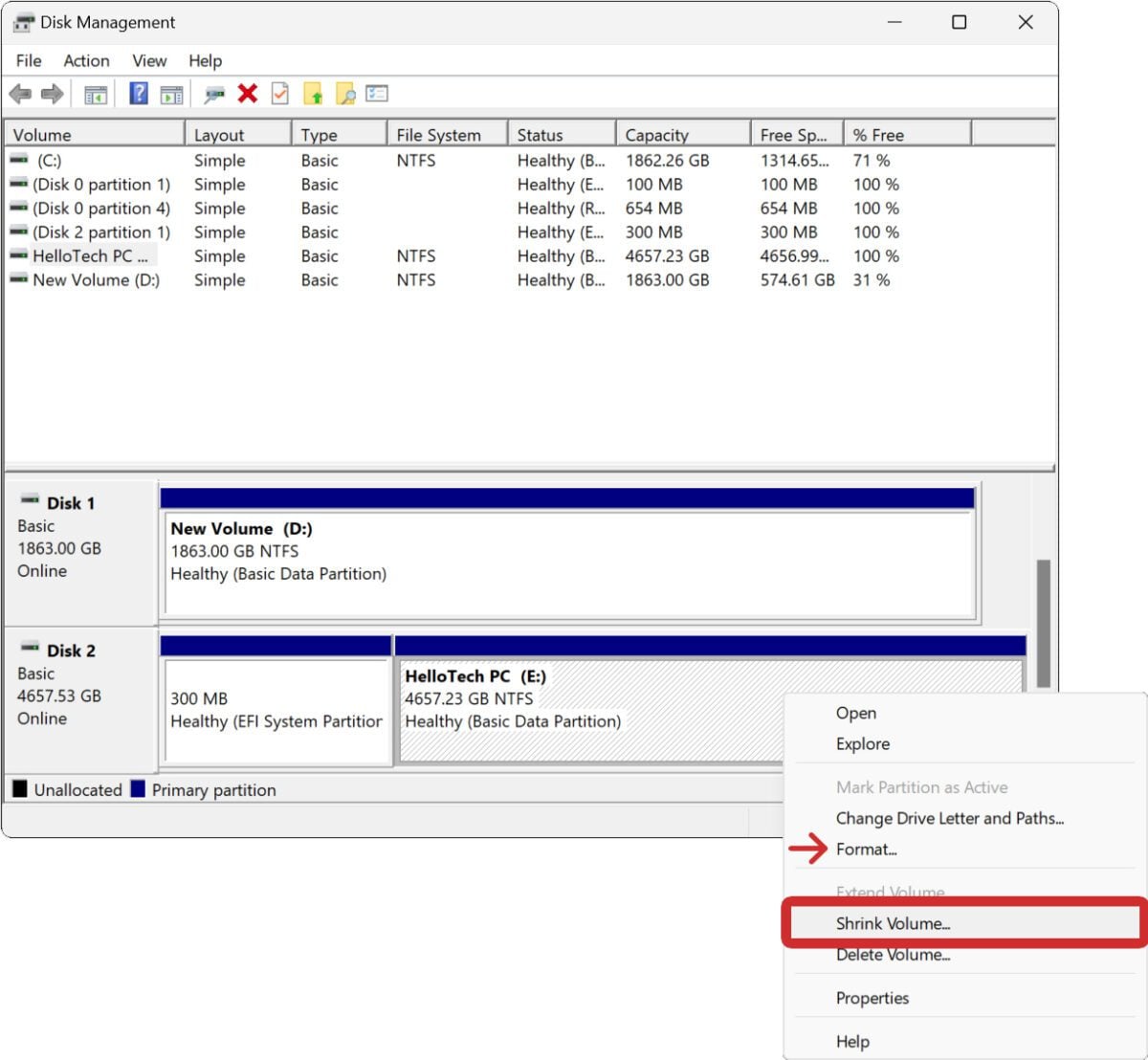The height and width of the screenshot is (1060, 1148).
Task: Click the Forward navigation arrow icon
Action: click(x=51, y=93)
